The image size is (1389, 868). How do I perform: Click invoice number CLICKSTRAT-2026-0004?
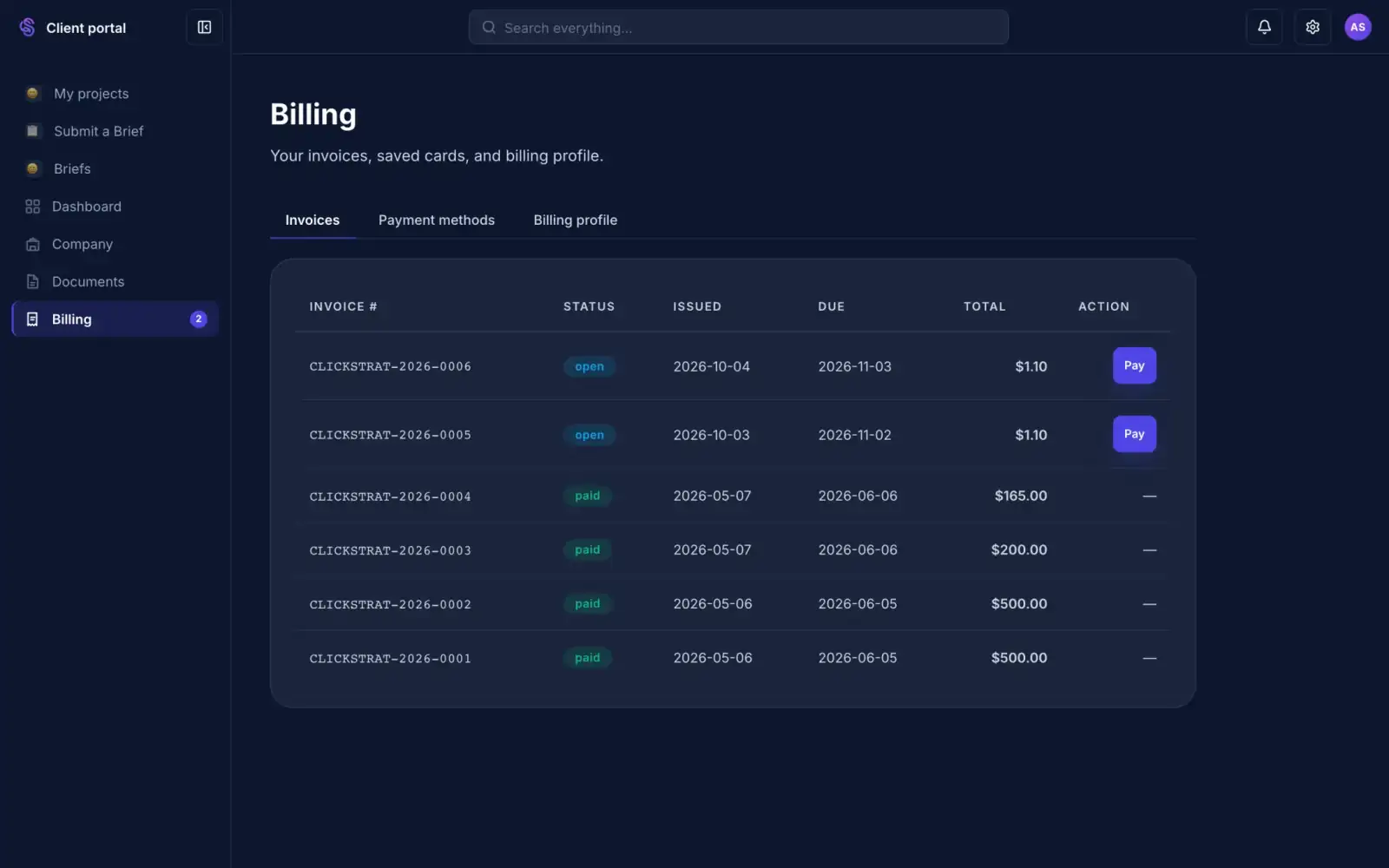pos(391,496)
